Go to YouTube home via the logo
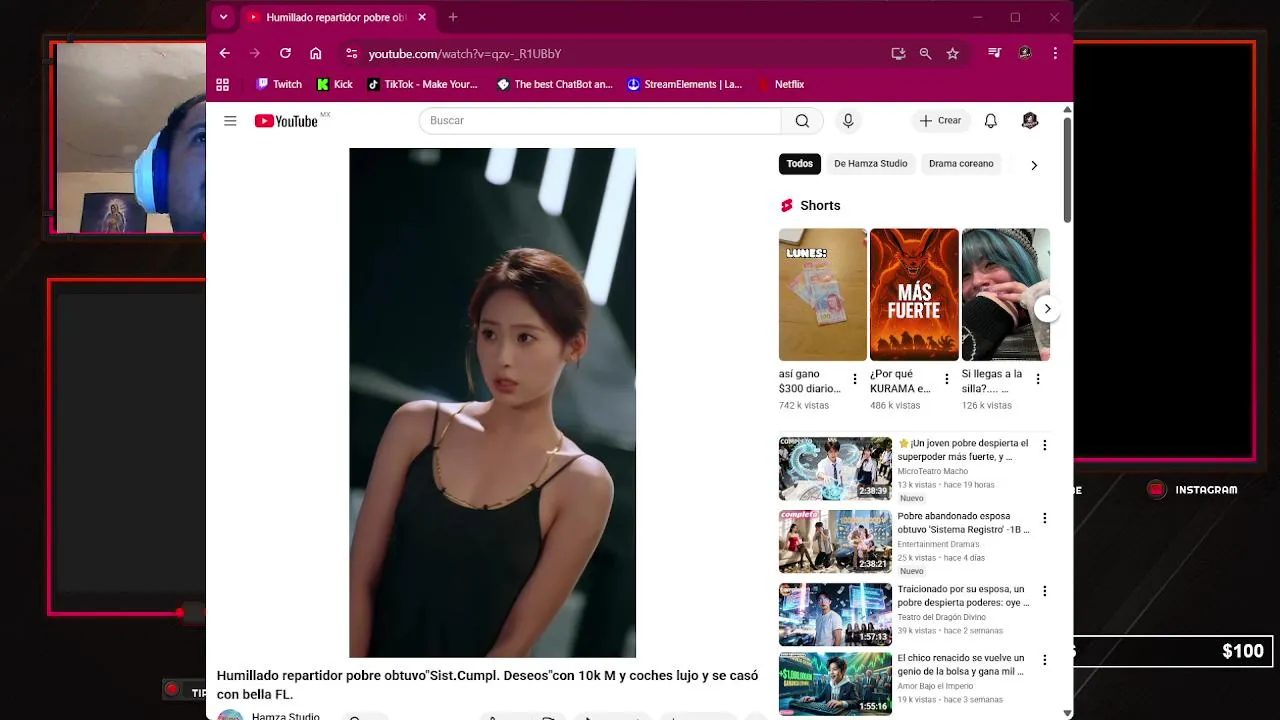 click(x=286, y=121)
